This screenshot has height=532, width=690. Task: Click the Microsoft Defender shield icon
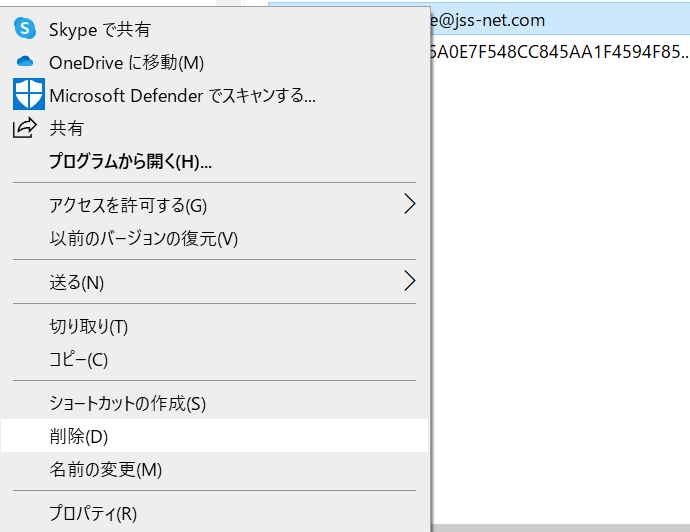[29, 94]
